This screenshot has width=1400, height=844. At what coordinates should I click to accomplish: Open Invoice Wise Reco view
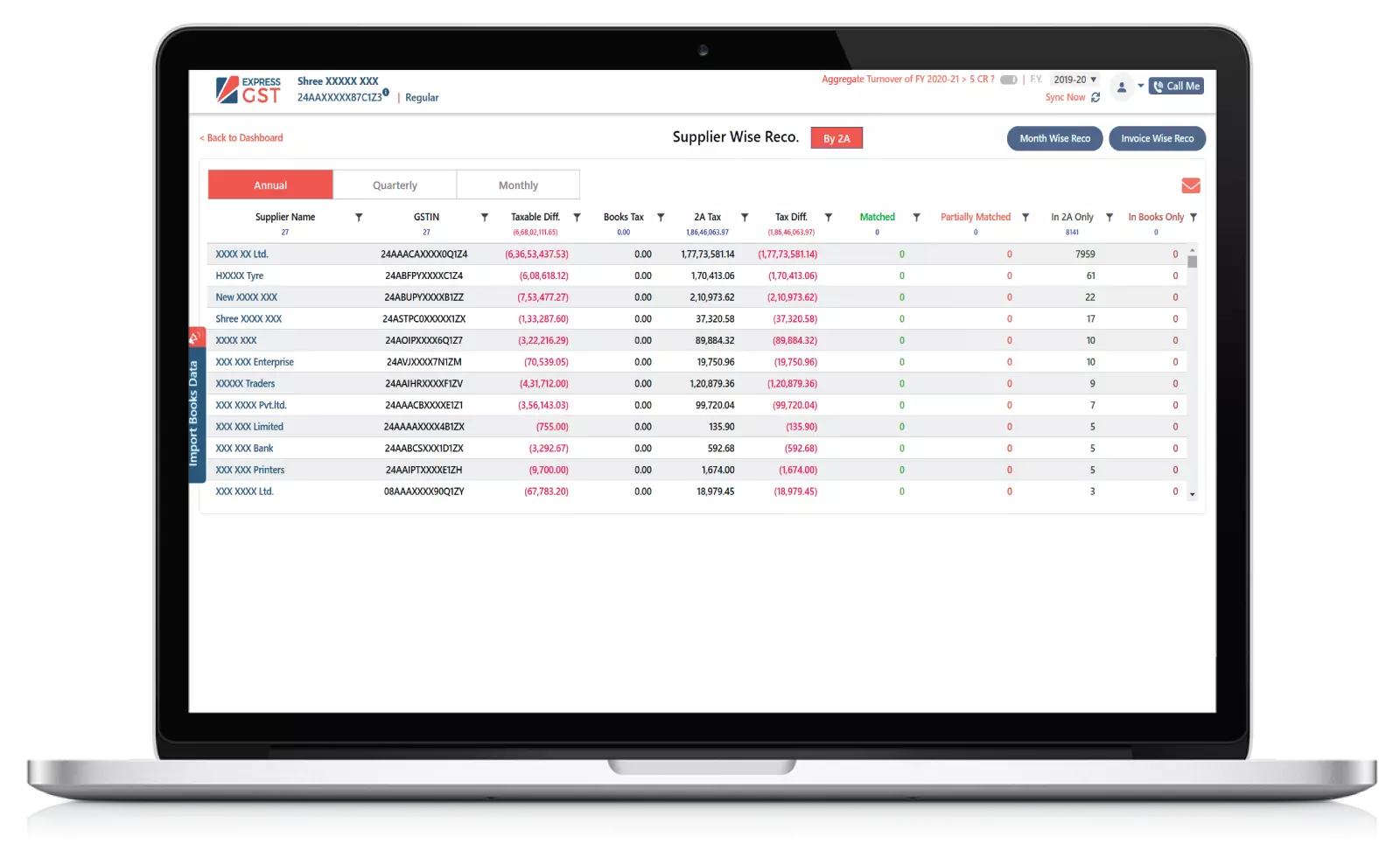pos(1157,139)
